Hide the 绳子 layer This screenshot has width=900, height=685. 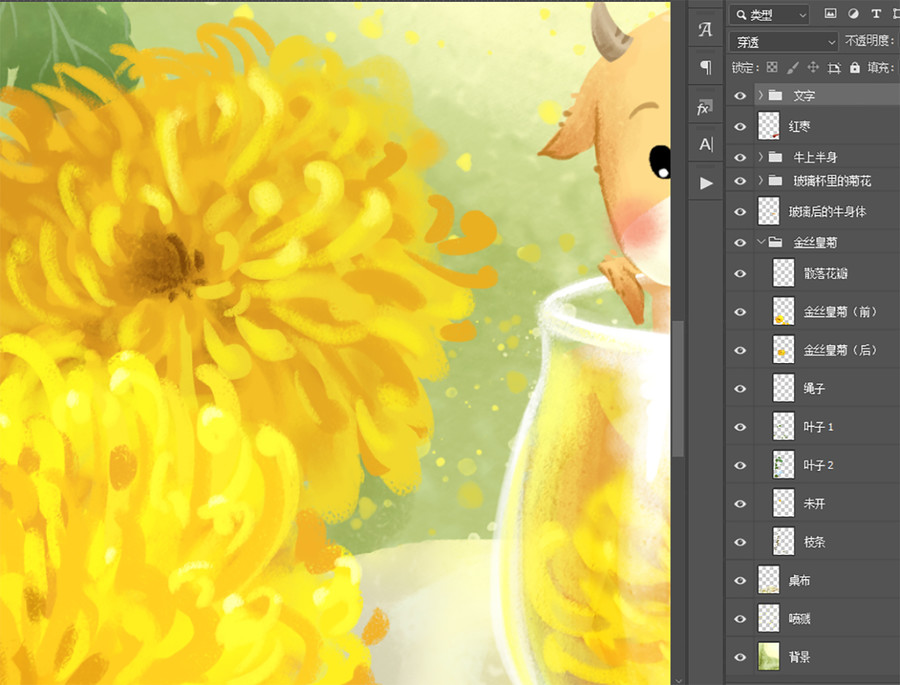pyautogui.click(x=740, y=389)
